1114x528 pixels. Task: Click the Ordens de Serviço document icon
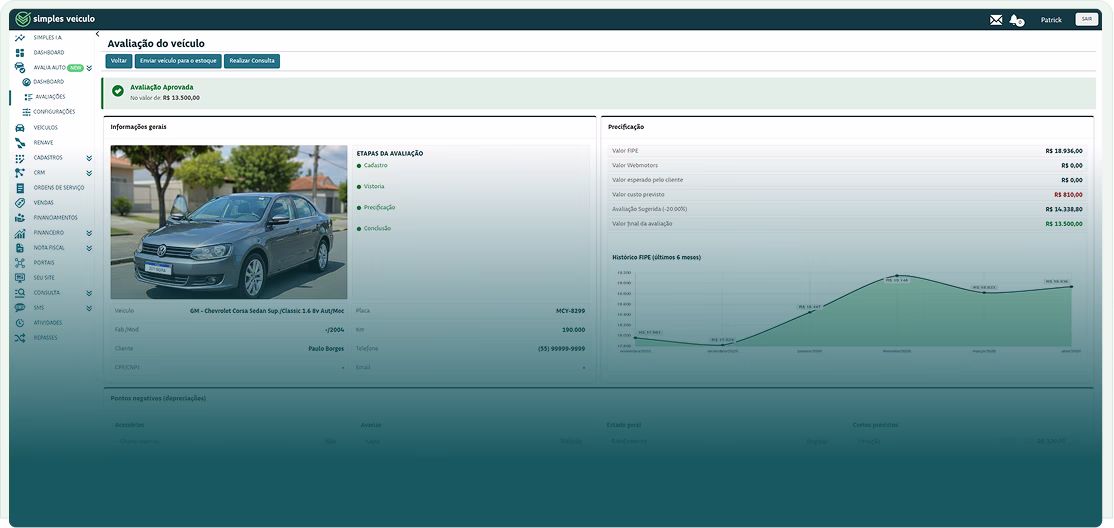(20, 188)
